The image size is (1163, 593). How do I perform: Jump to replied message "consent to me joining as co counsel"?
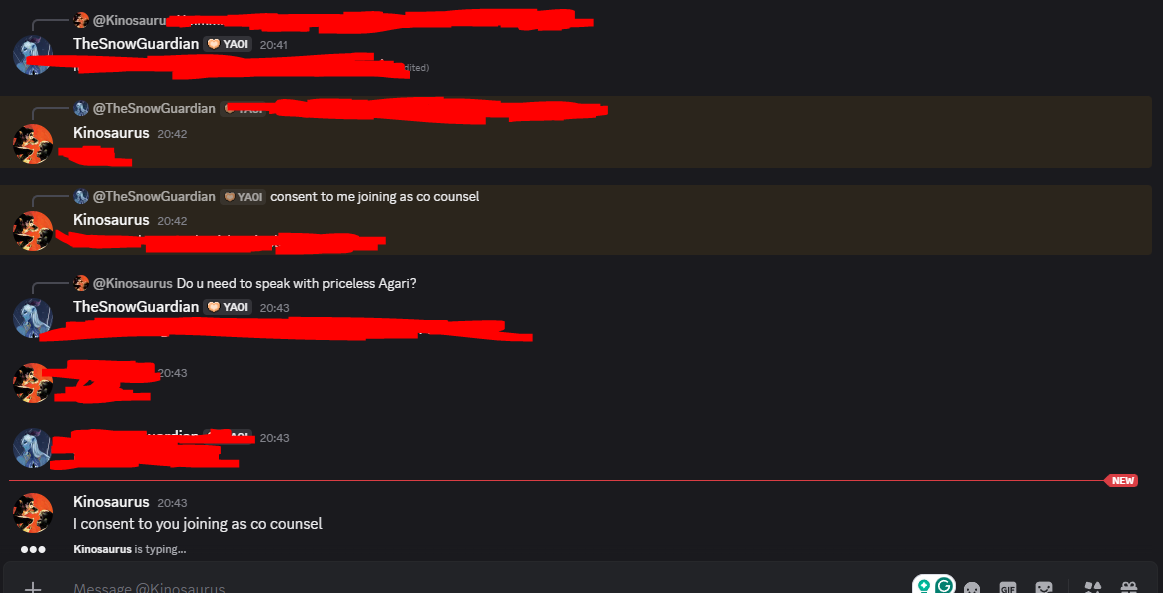pos(374,197)
